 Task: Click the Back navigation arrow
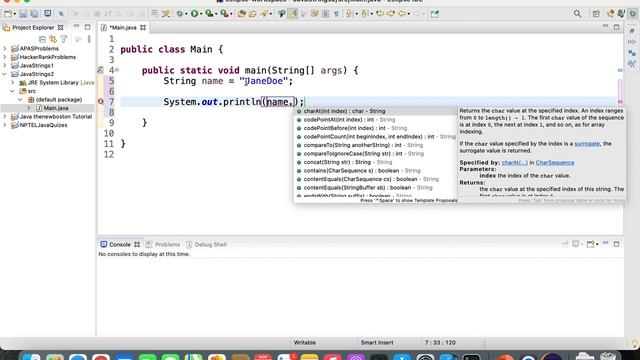[x=402, y=13]
